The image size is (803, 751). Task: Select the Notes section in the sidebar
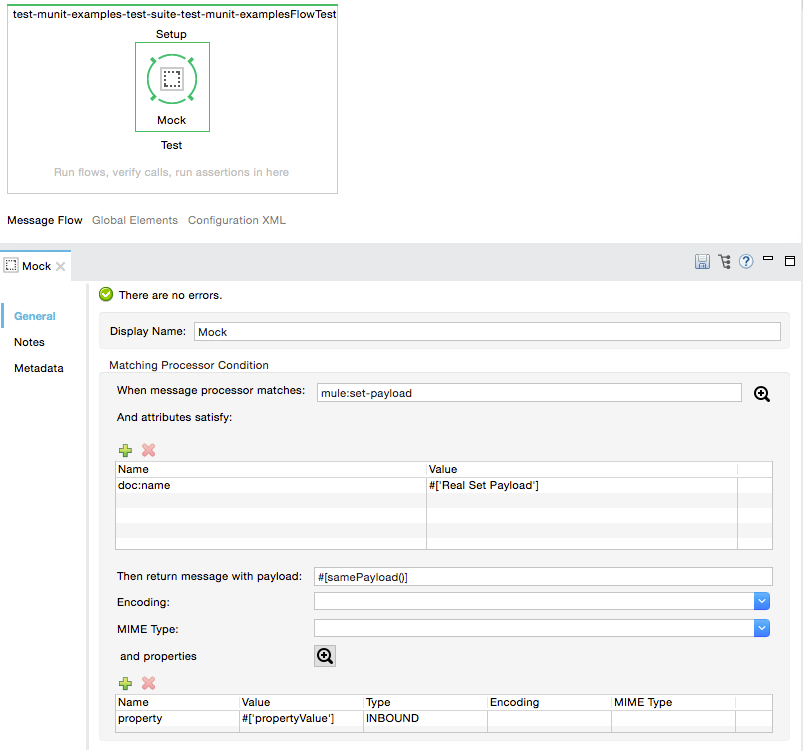tap(29, 342)
